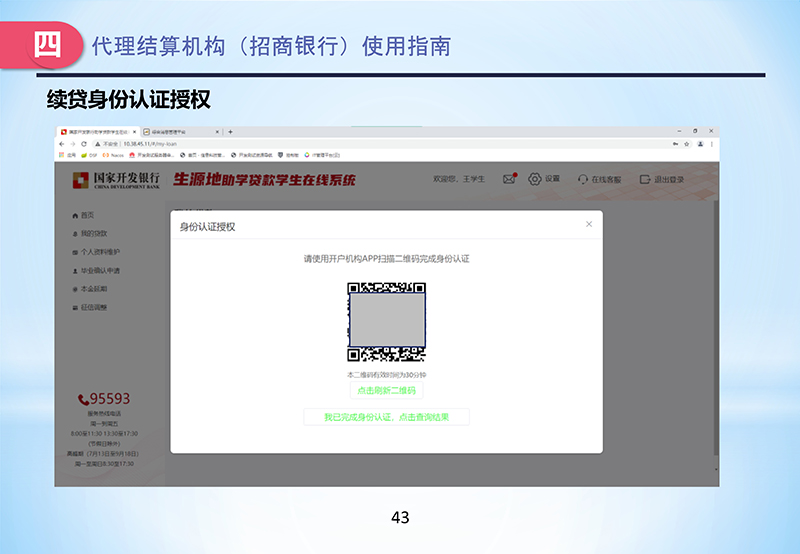800x554 pixels.
Task: Open a new browser tab with plus
Action: click(230, 132)
